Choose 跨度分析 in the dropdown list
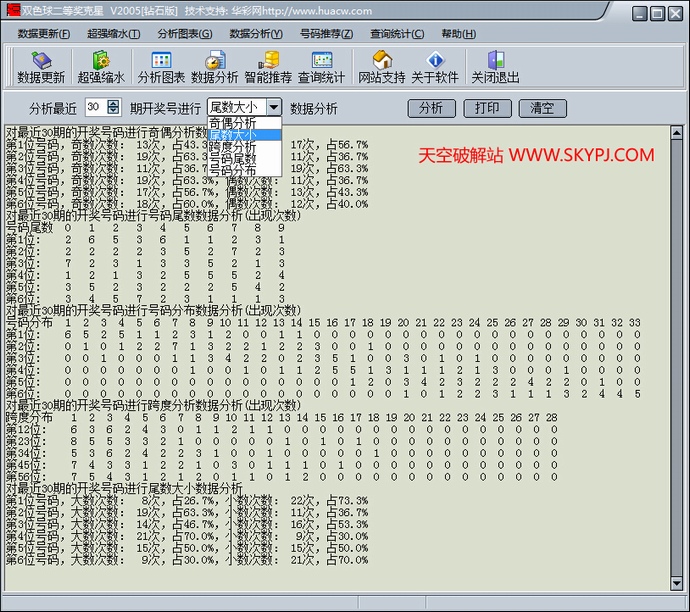Image resolution: width=690 pixels, height=612 pixels. [x=232, y=147]
